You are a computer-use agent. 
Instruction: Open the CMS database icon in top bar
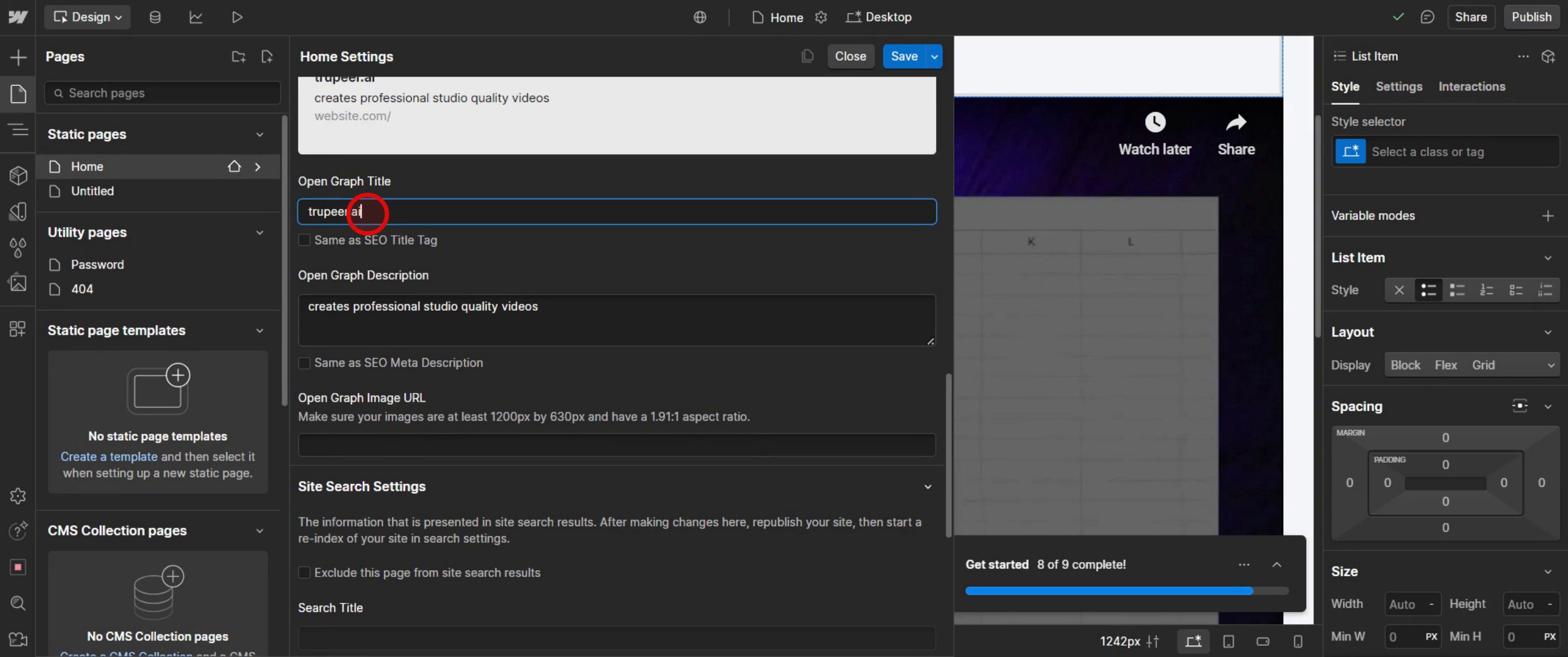point(155,17)
